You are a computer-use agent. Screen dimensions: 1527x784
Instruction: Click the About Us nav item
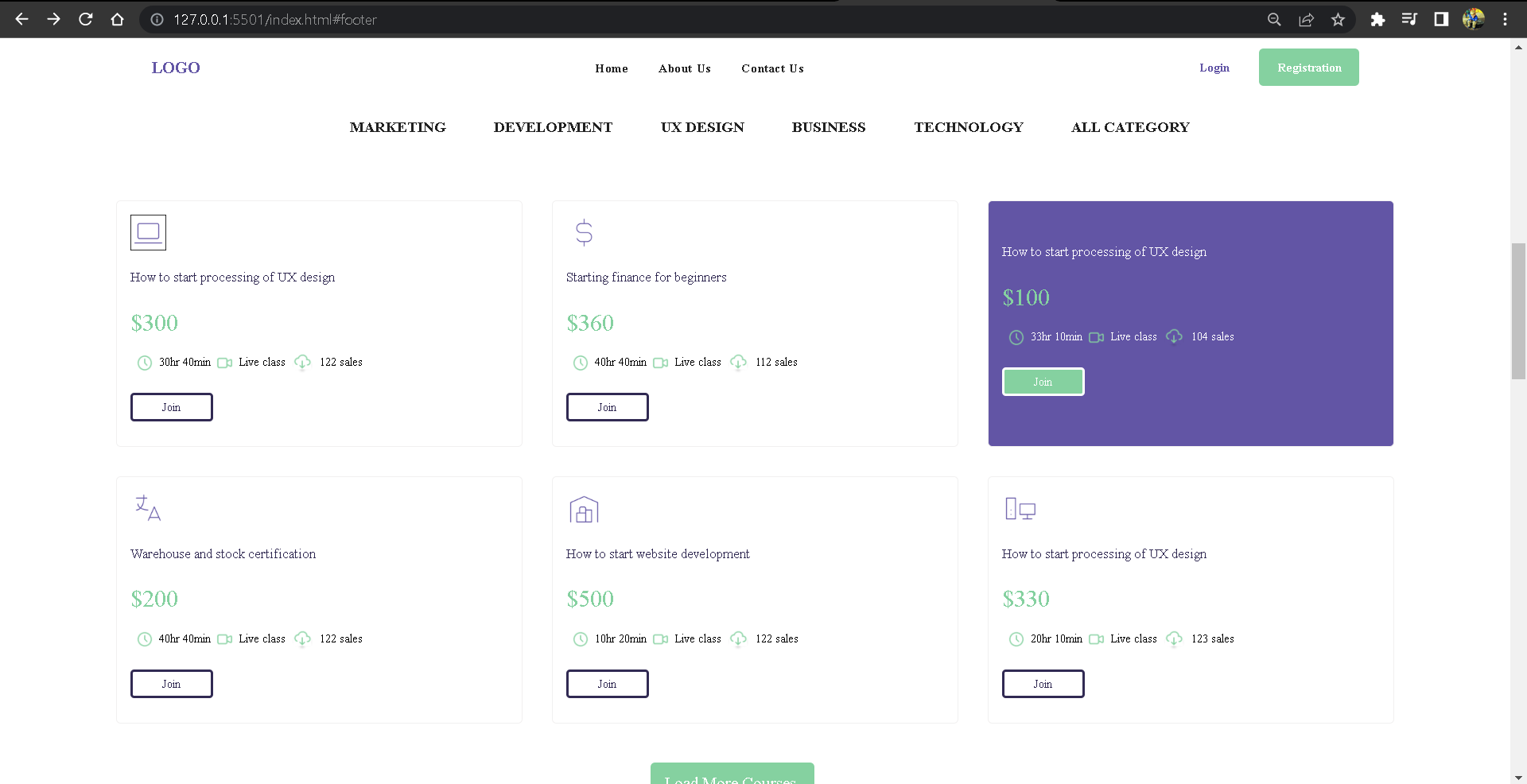[x=684, y=68]
